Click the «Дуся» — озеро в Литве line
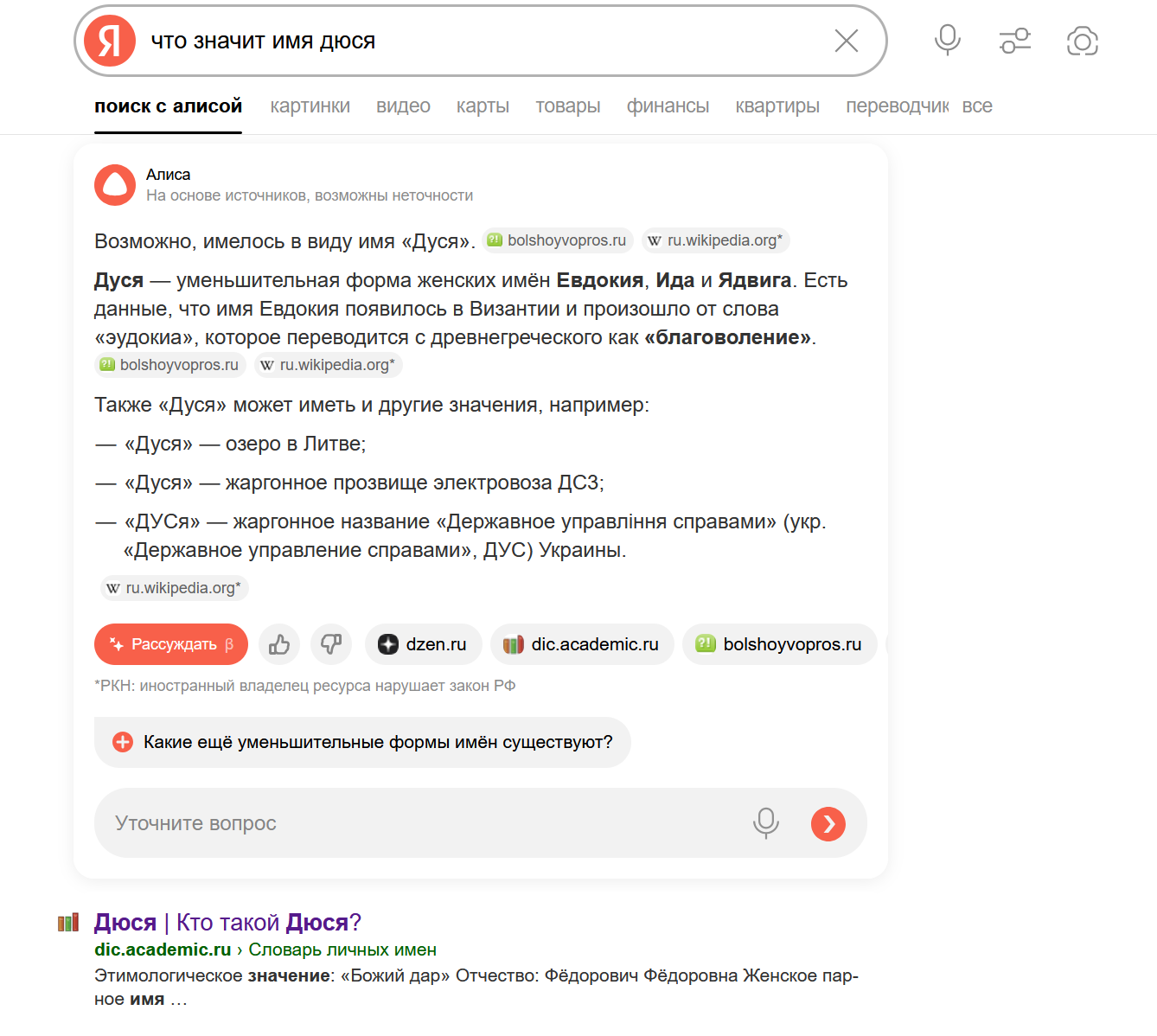 coord(246,444)
